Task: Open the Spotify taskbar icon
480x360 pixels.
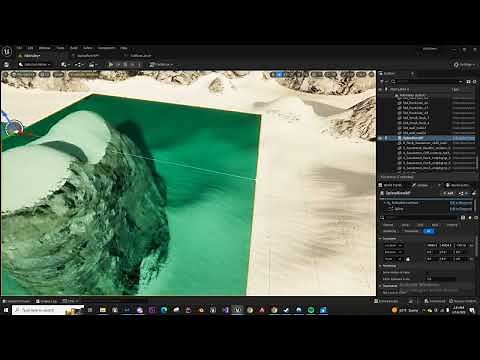Action: point(311,310)
